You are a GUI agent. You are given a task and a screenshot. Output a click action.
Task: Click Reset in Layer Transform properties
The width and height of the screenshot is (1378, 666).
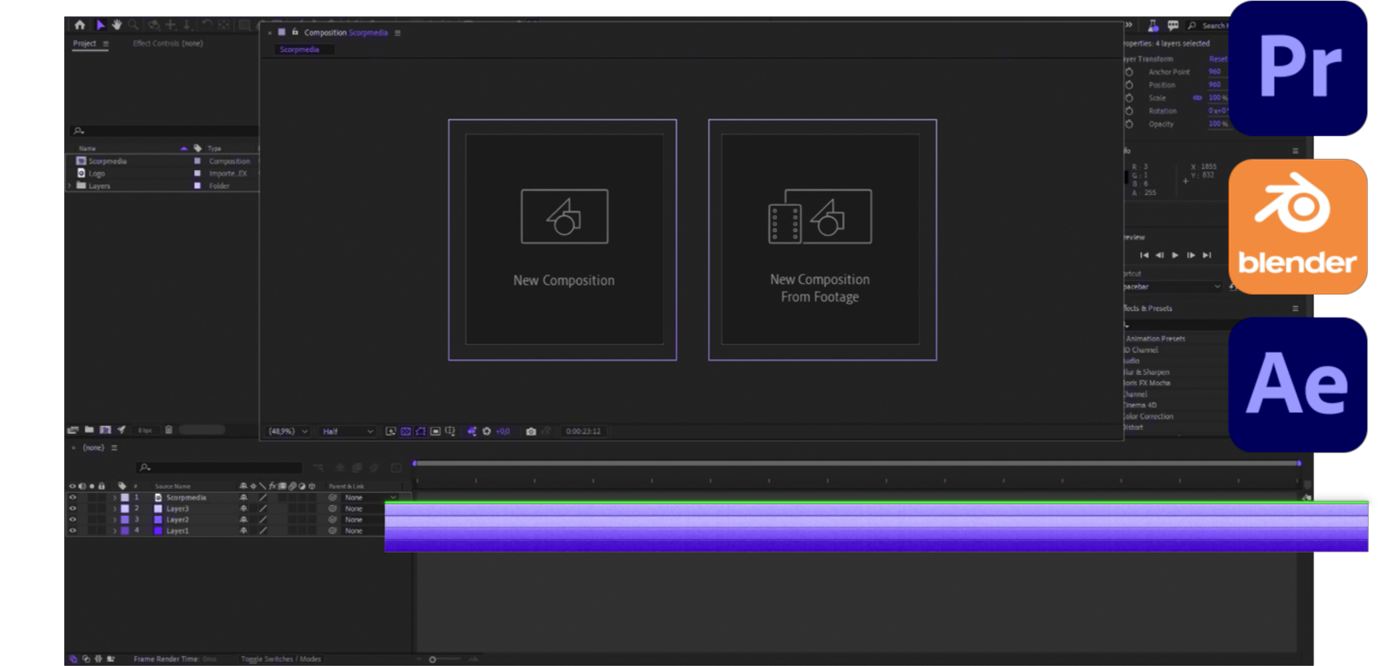(x=1218, y=59)
